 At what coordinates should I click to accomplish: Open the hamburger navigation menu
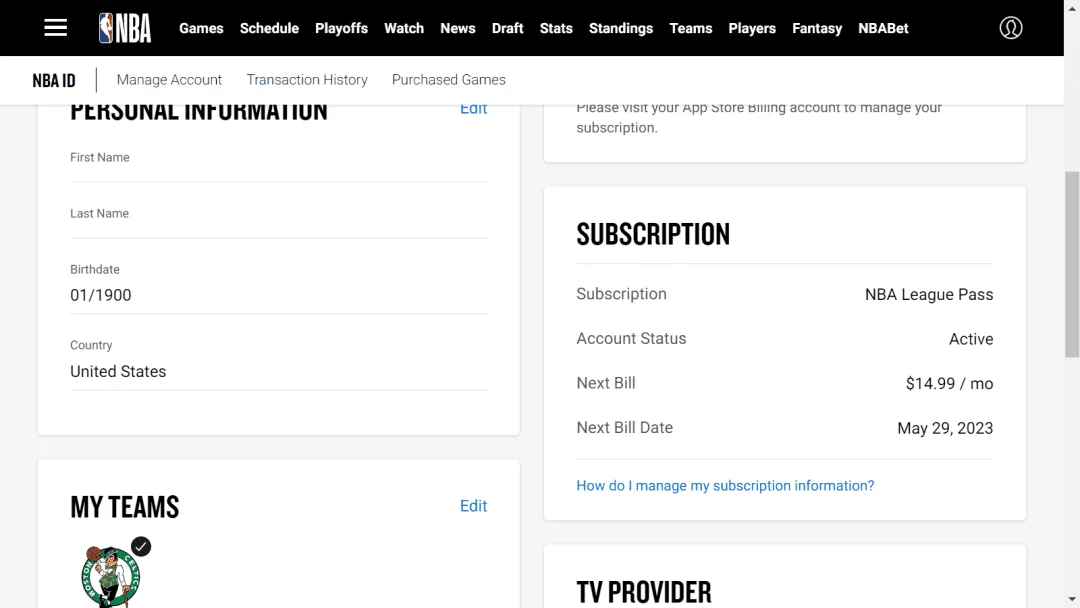pos(56,28)
